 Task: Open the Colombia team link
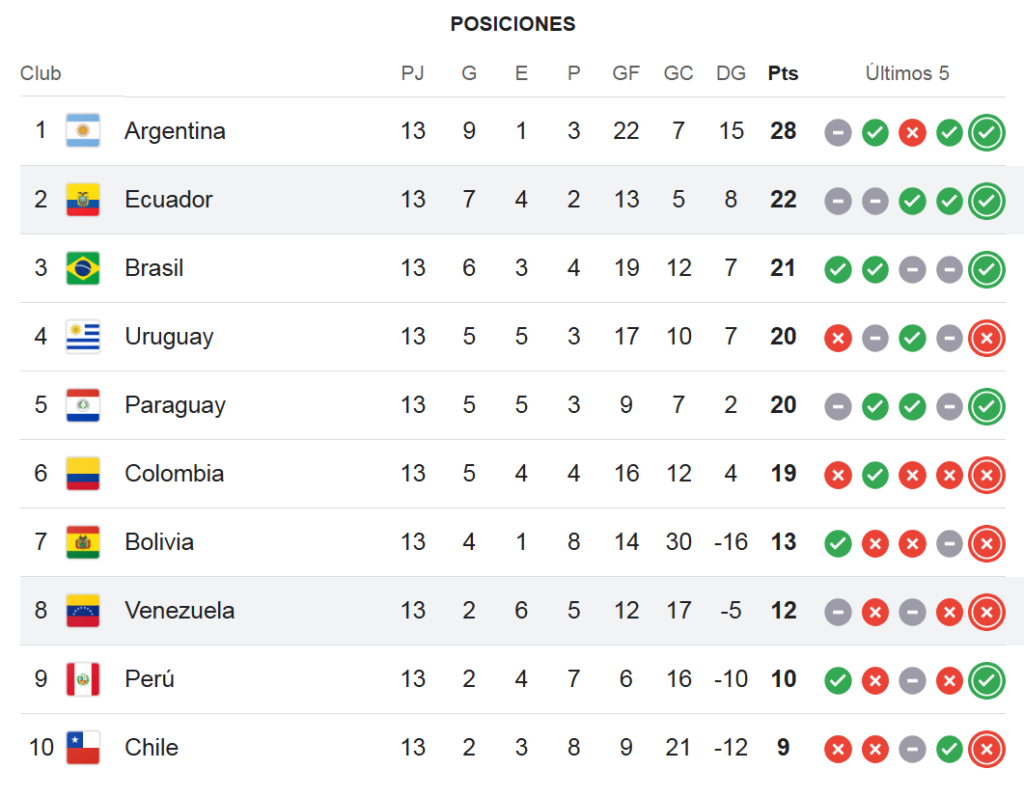[174, 474]
